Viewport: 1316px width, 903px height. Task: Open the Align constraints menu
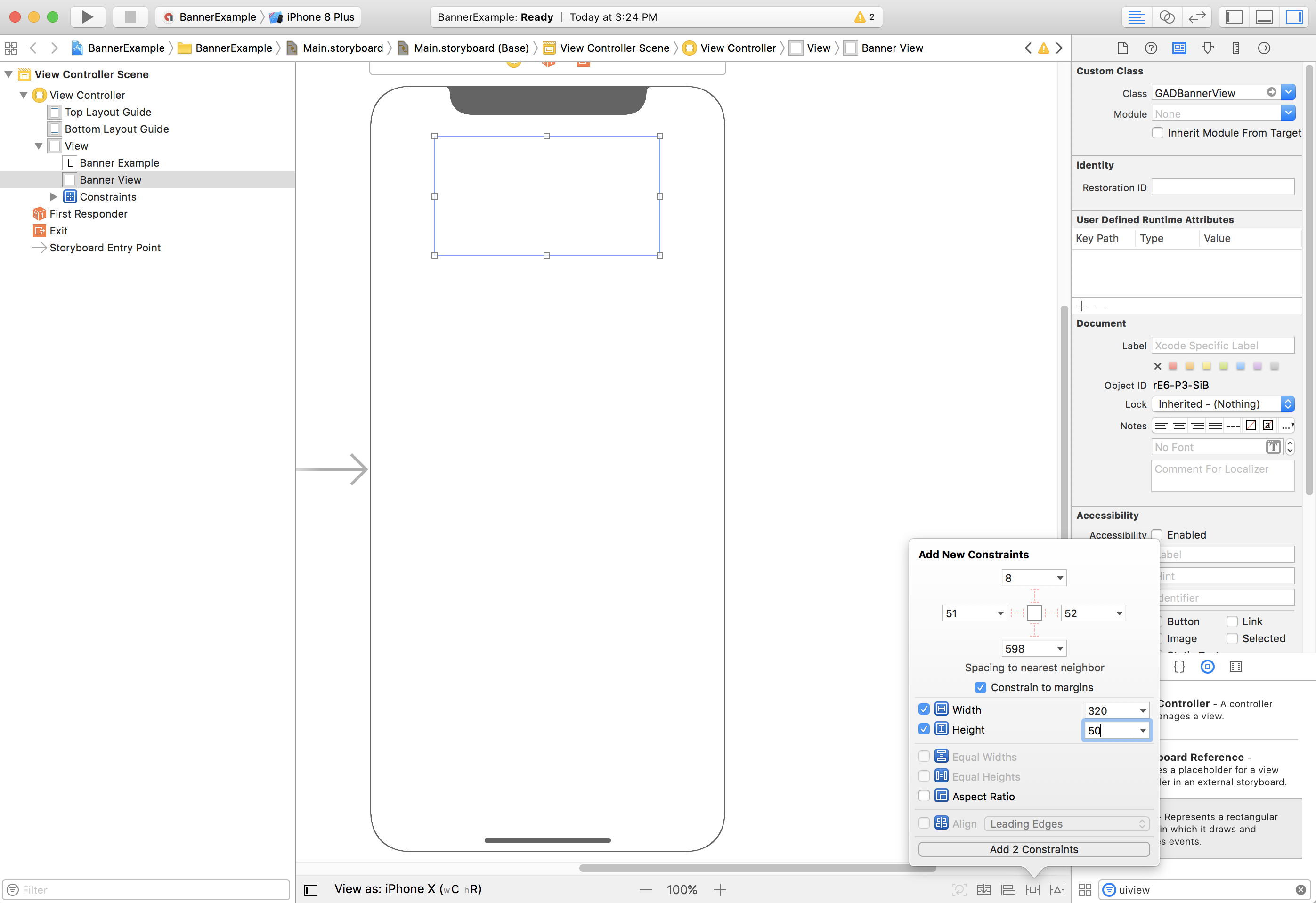coord(1008,889)
